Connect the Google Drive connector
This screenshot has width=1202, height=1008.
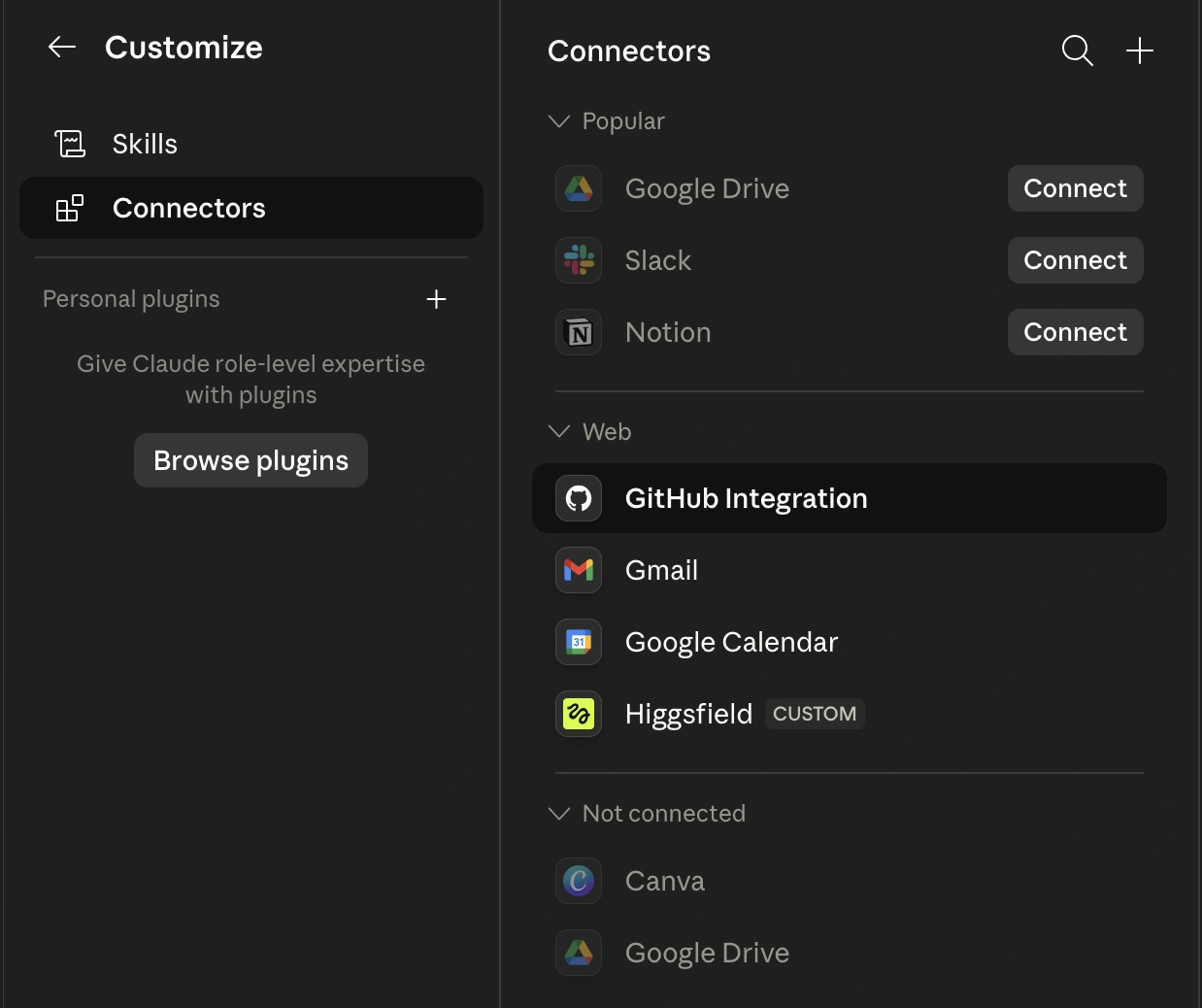coord(1076,188)
